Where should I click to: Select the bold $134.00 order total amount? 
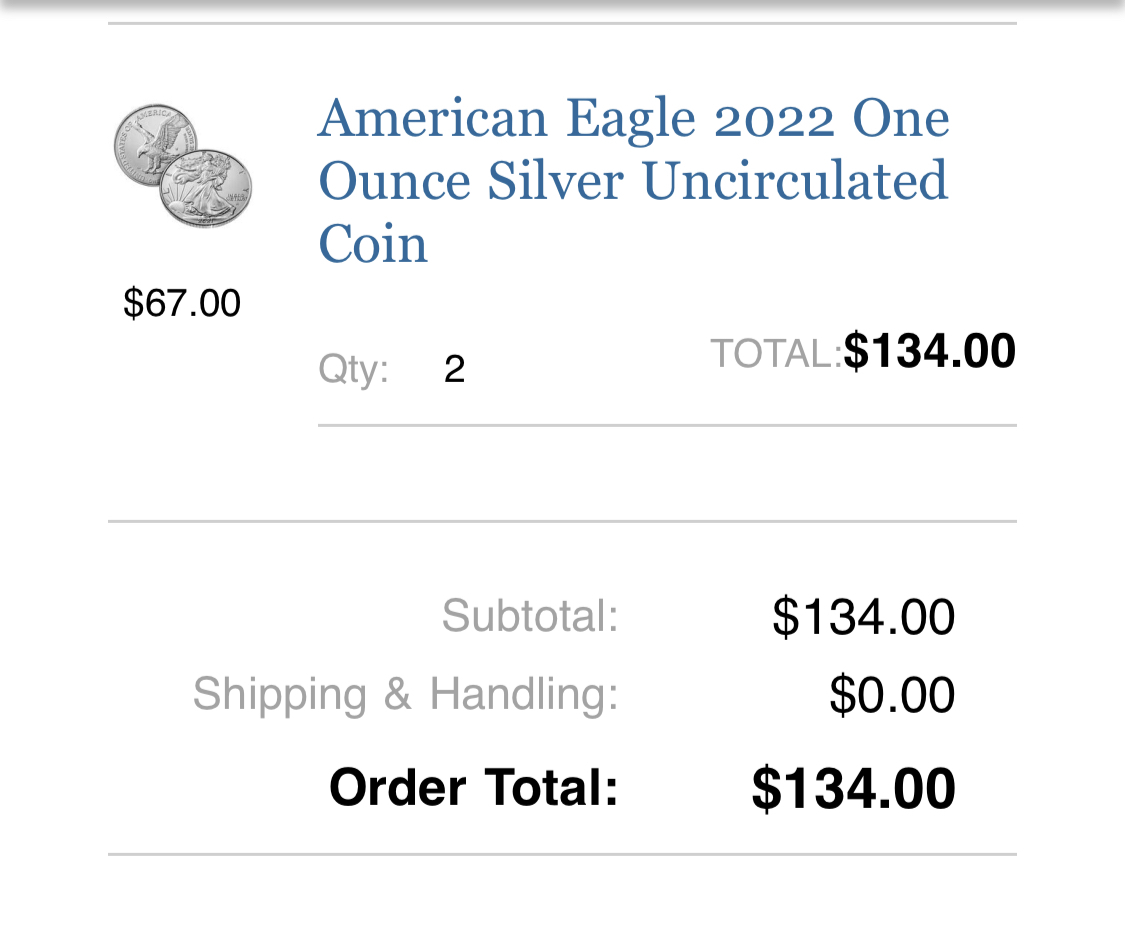[x=853, y=789]
